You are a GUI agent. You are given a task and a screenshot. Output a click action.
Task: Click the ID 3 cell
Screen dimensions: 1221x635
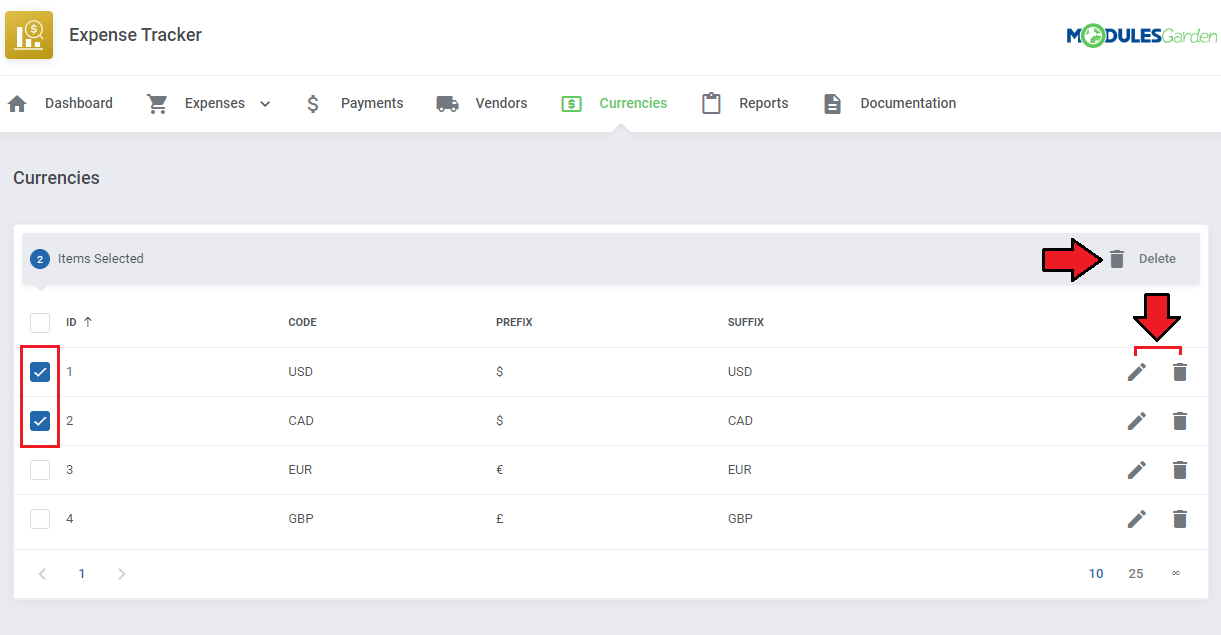point(70,470)
